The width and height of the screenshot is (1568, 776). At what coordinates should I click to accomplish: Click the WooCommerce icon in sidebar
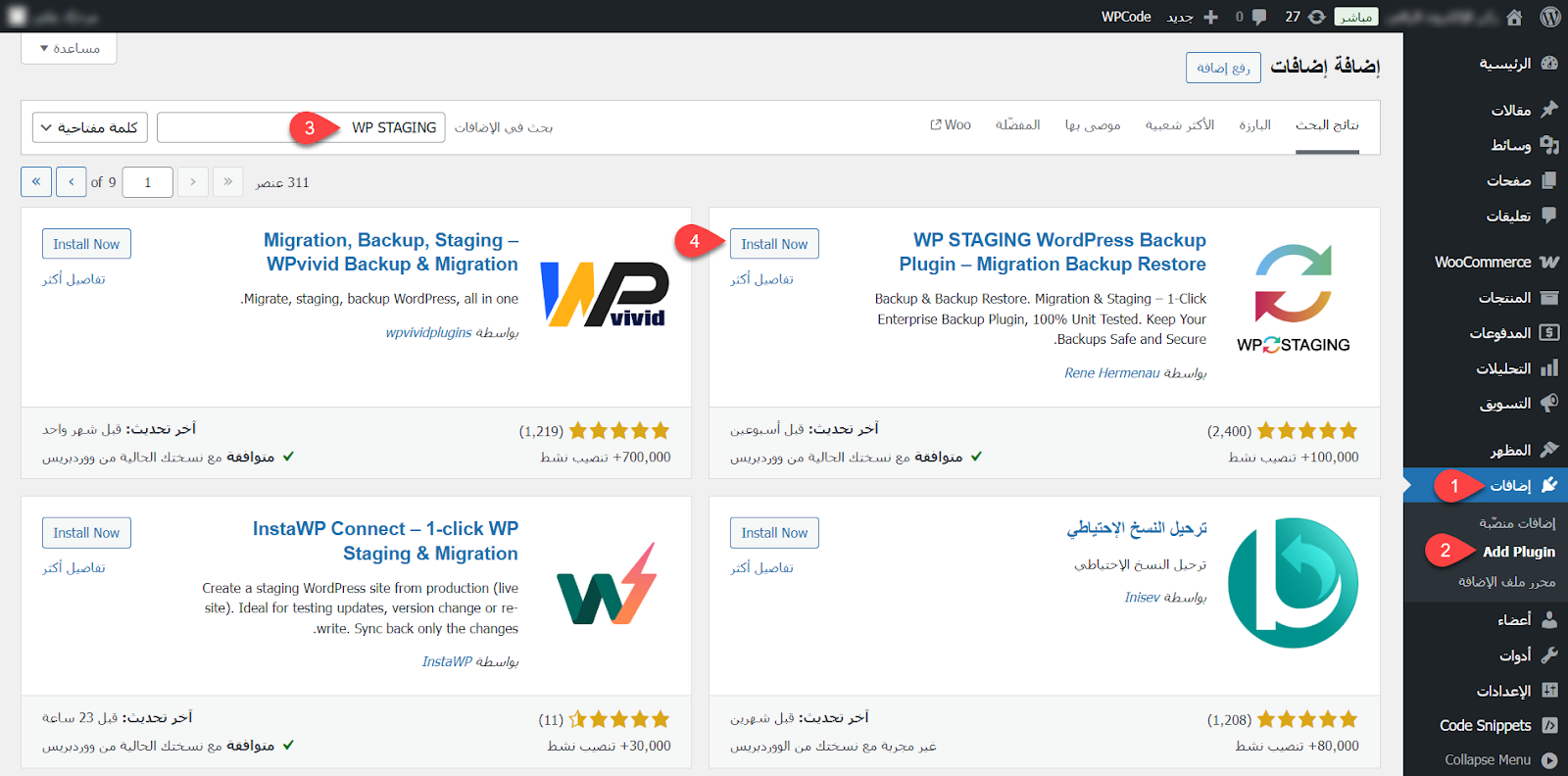point(1548,262)
